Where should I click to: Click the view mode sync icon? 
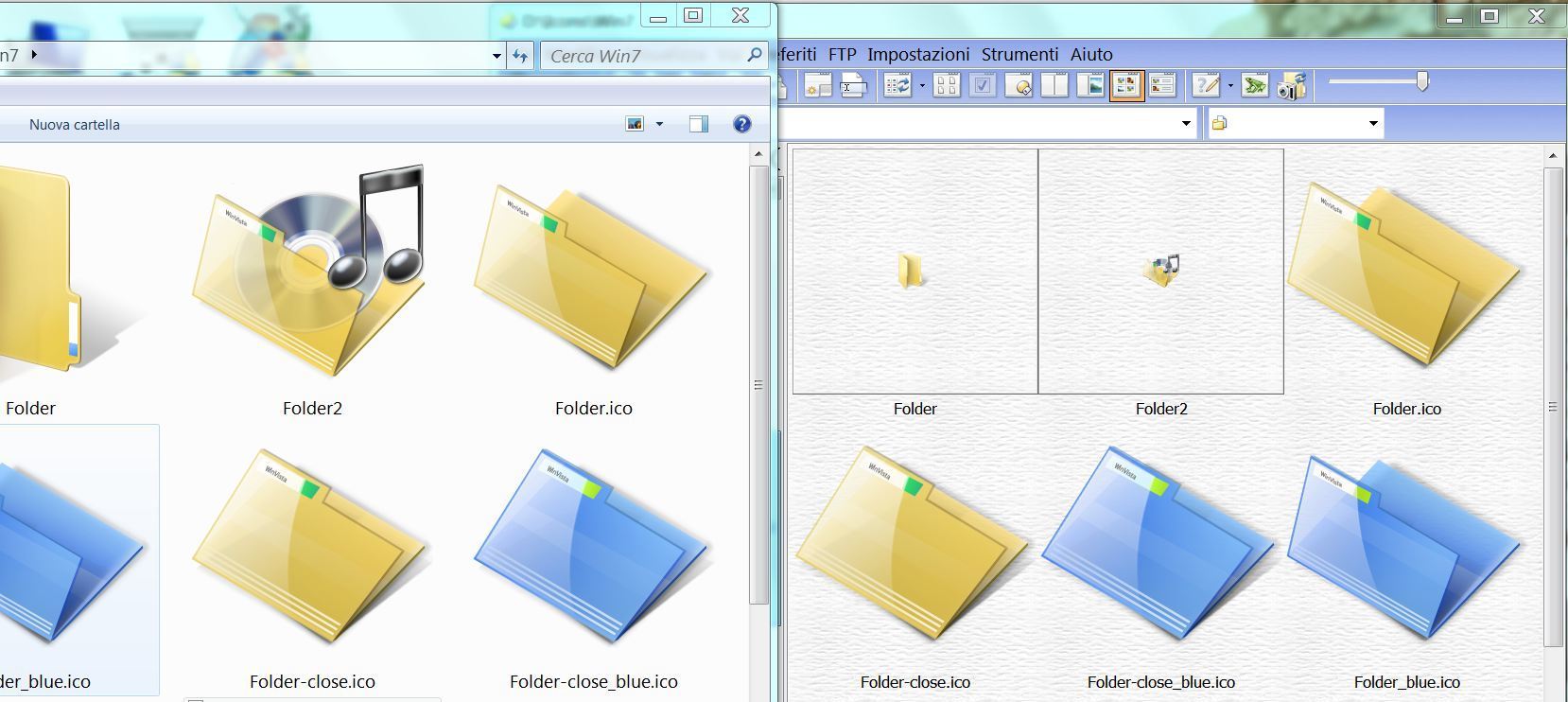tap(897, 86)
